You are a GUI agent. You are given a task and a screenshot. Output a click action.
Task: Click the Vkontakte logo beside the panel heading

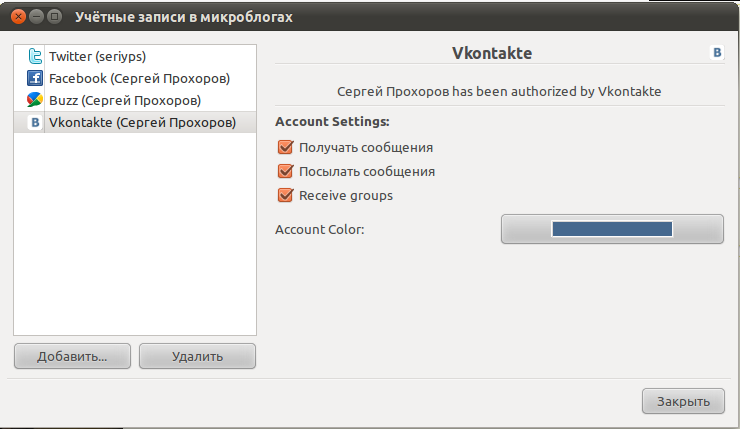[x=717, y=52]
